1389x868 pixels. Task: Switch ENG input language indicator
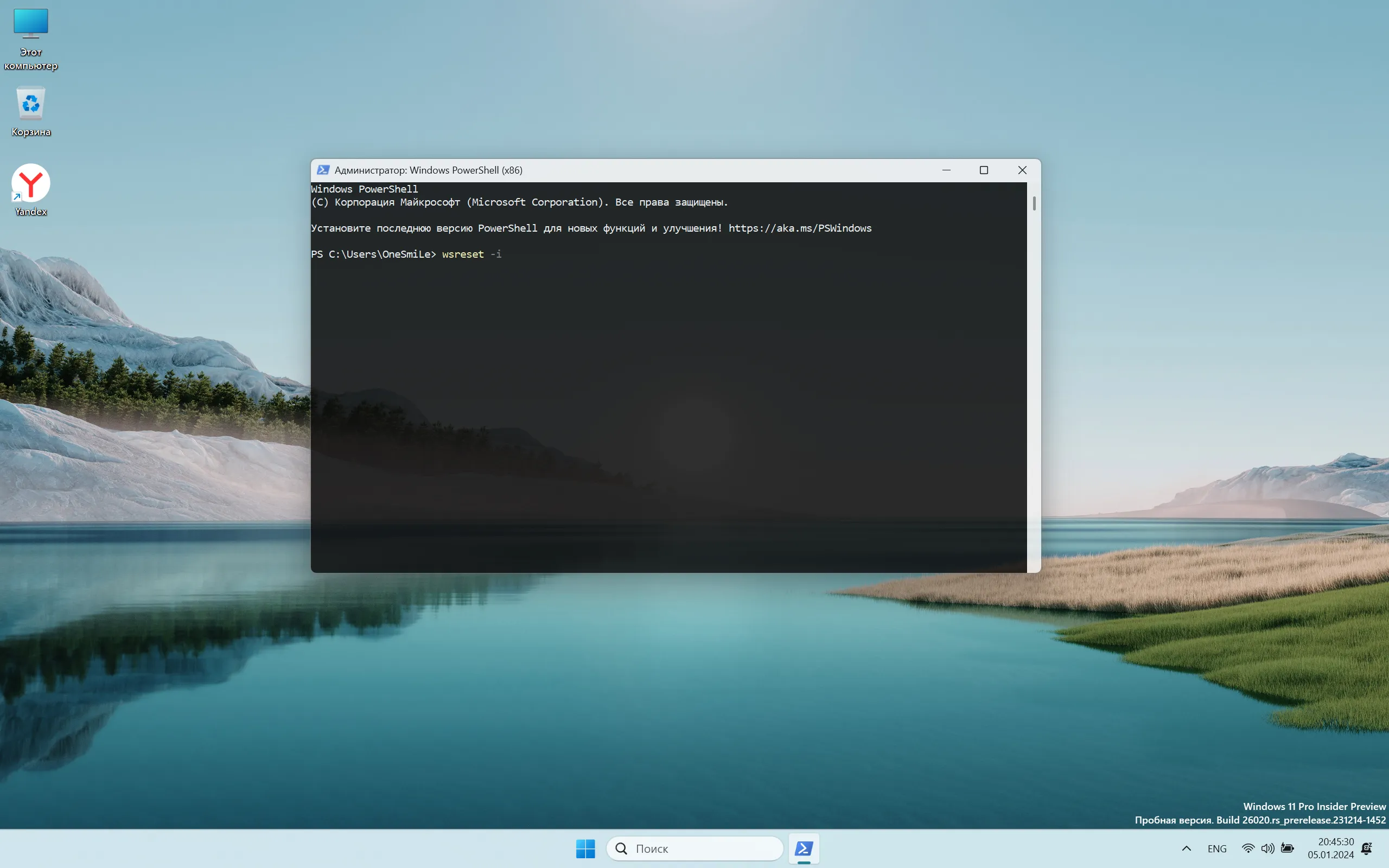[x=1217, y=848]
